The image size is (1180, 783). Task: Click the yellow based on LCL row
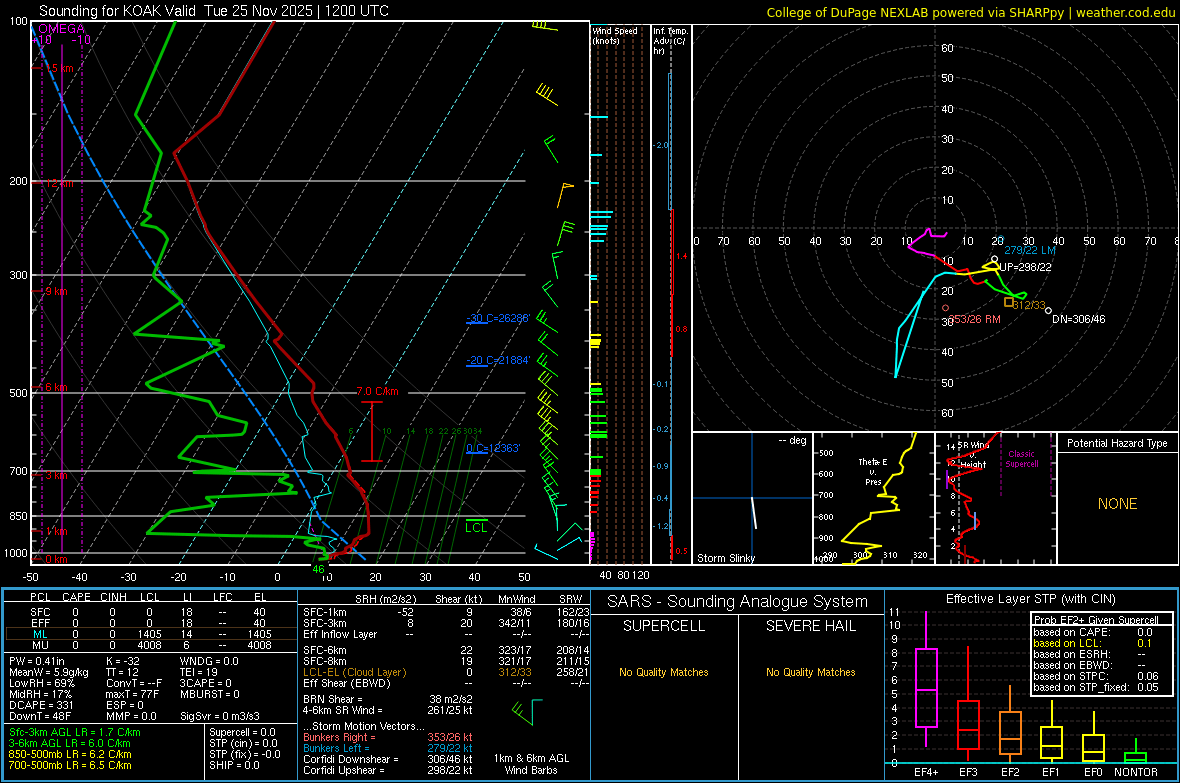(1093, 643)
